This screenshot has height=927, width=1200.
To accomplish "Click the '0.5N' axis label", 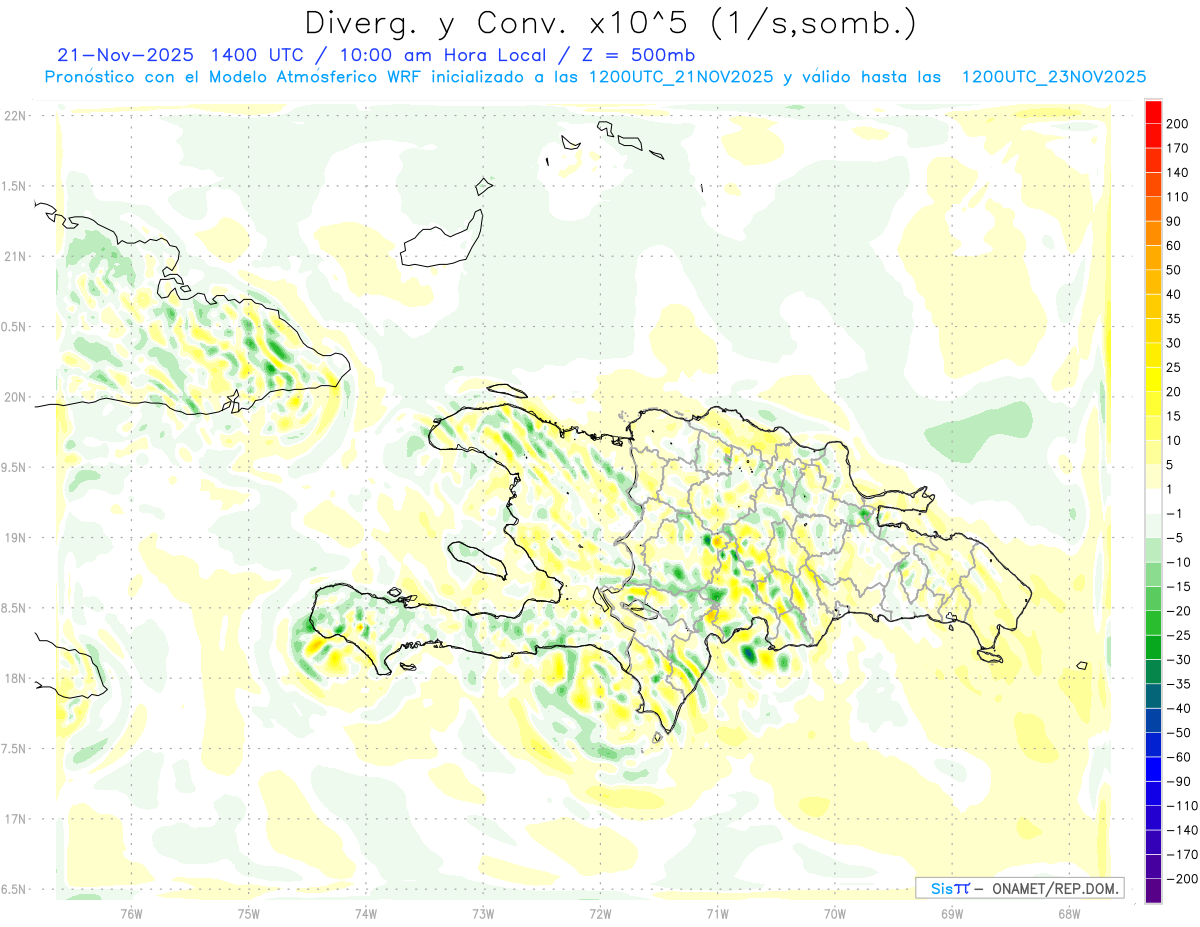I will pos(15,327).
